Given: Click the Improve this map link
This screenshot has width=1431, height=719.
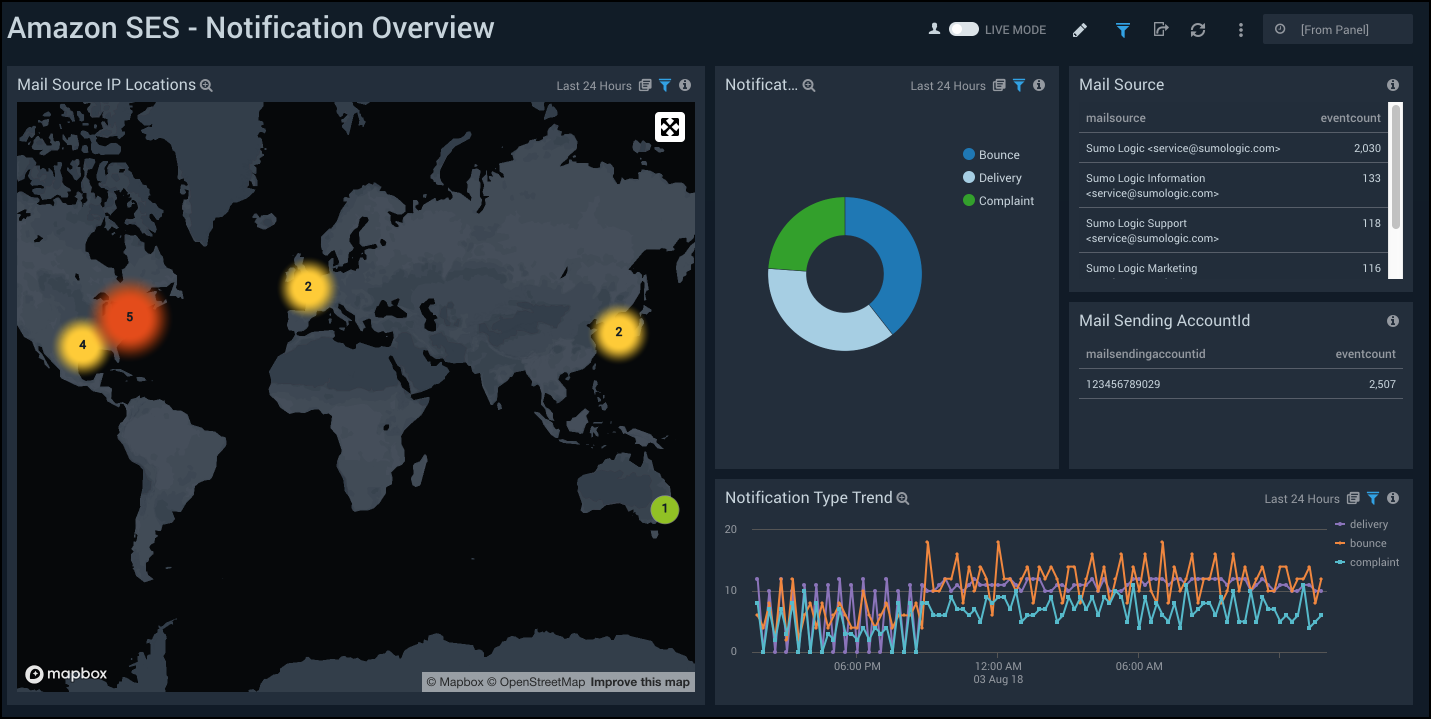Looking at the screenshot, I should coord(639,681).
